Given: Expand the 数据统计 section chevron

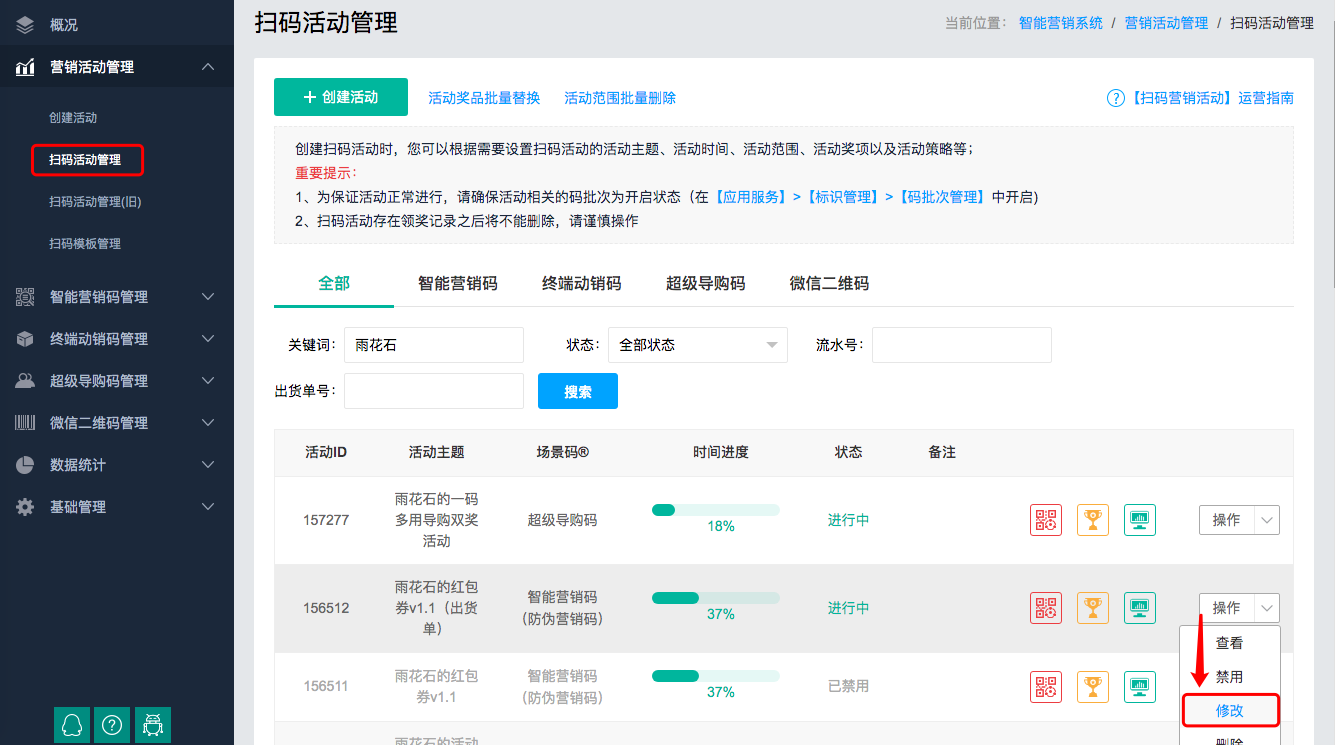Looking at the screenshot, I should pos(208,465).
